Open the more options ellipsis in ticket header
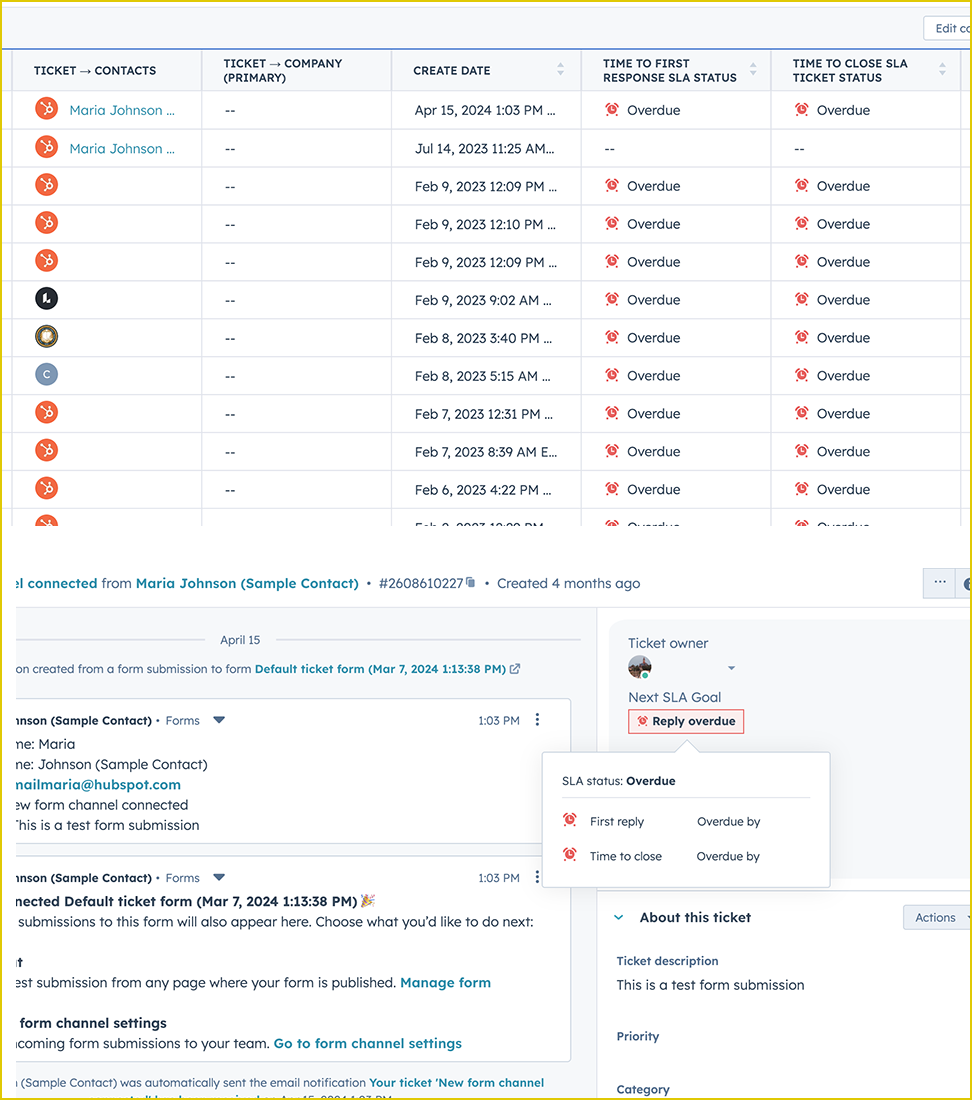This screenshot has width=972, height=1100. [x=939, y=582]
